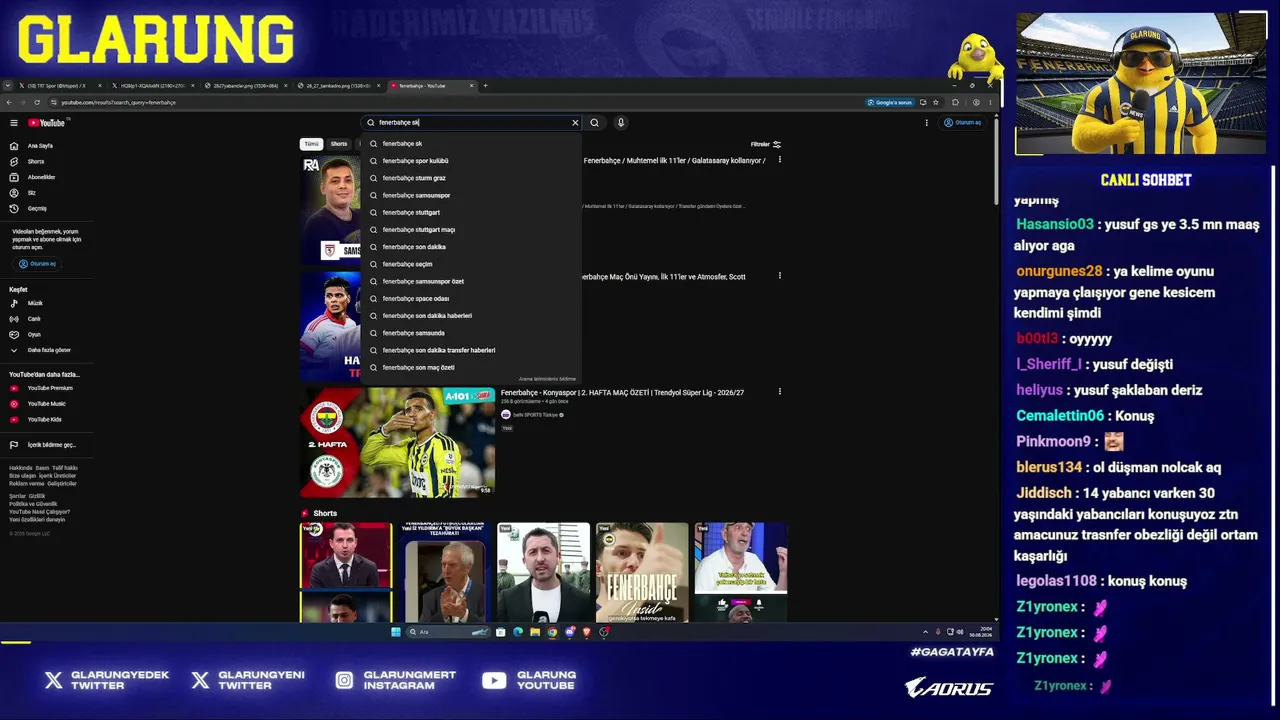Image resolution: width=1280 pixels, height=720 pixels.
Task: Open the Gizlilik footer link
Action: 37,496
